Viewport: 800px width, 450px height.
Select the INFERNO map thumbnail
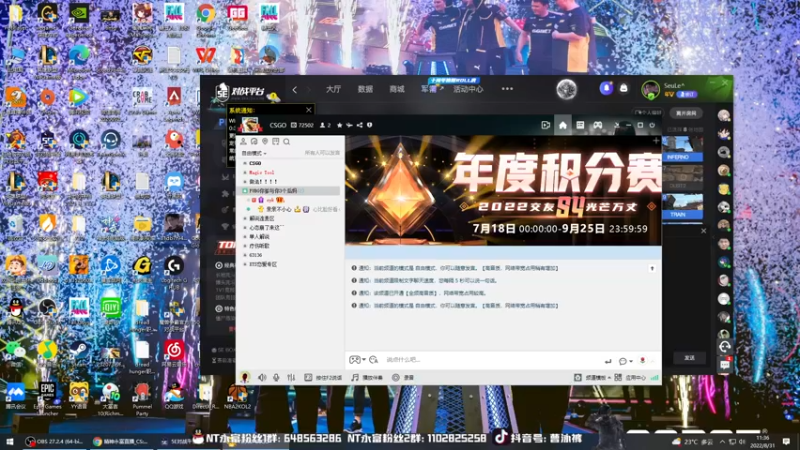(683, 148)
